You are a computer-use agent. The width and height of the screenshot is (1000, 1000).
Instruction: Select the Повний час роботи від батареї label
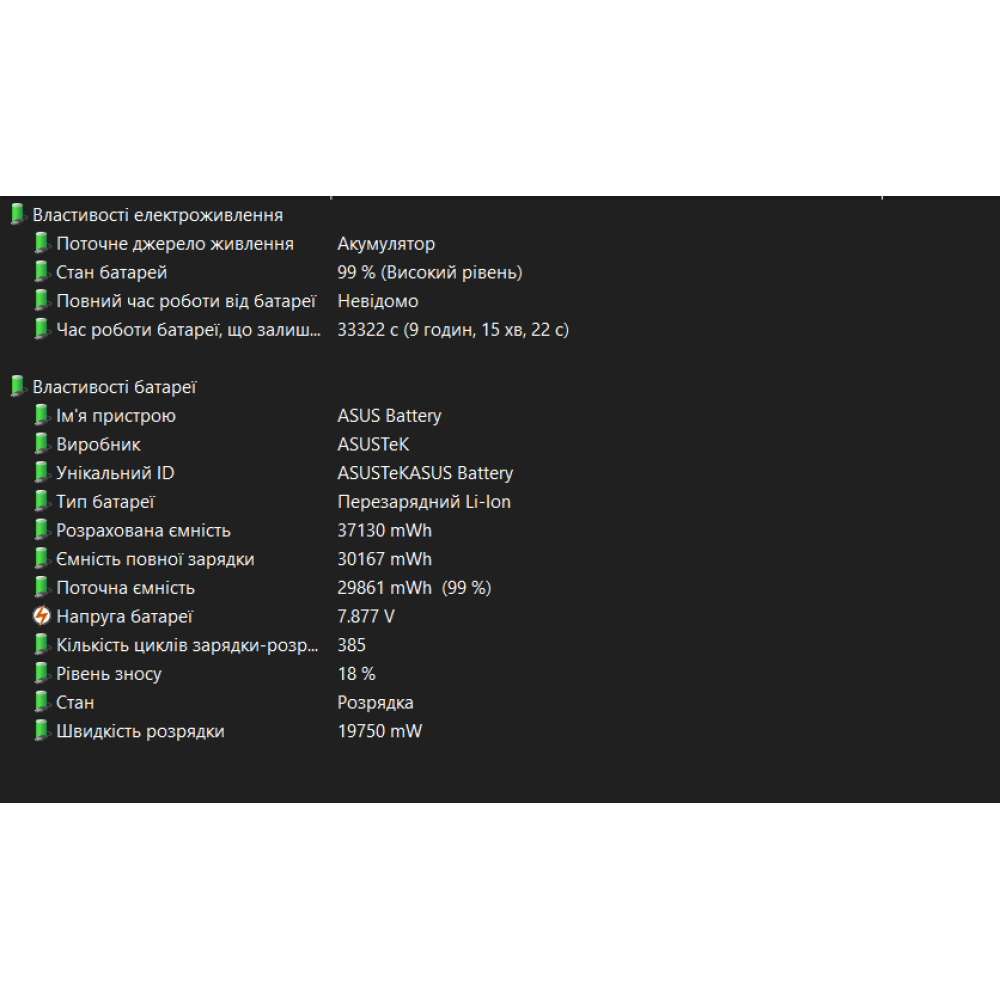point(186,301)
